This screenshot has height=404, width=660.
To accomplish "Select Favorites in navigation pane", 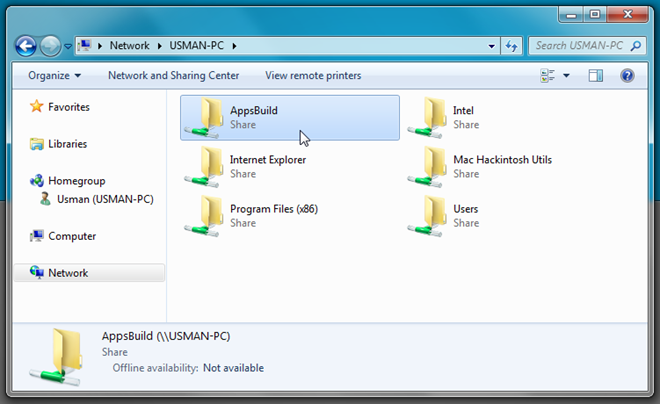I will [x=69, y=107].
